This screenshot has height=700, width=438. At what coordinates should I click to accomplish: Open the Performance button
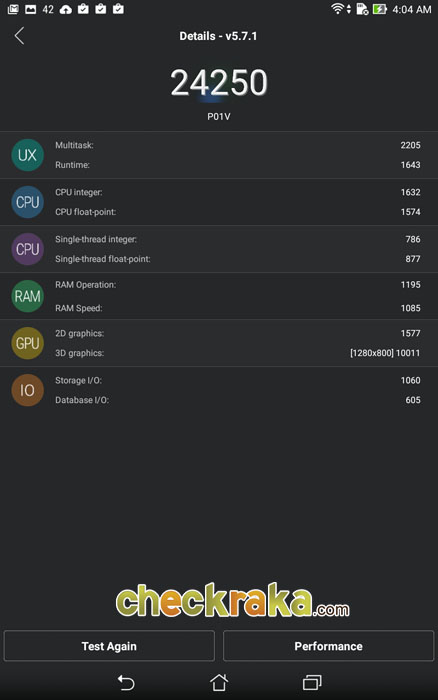tap(328, 646)
